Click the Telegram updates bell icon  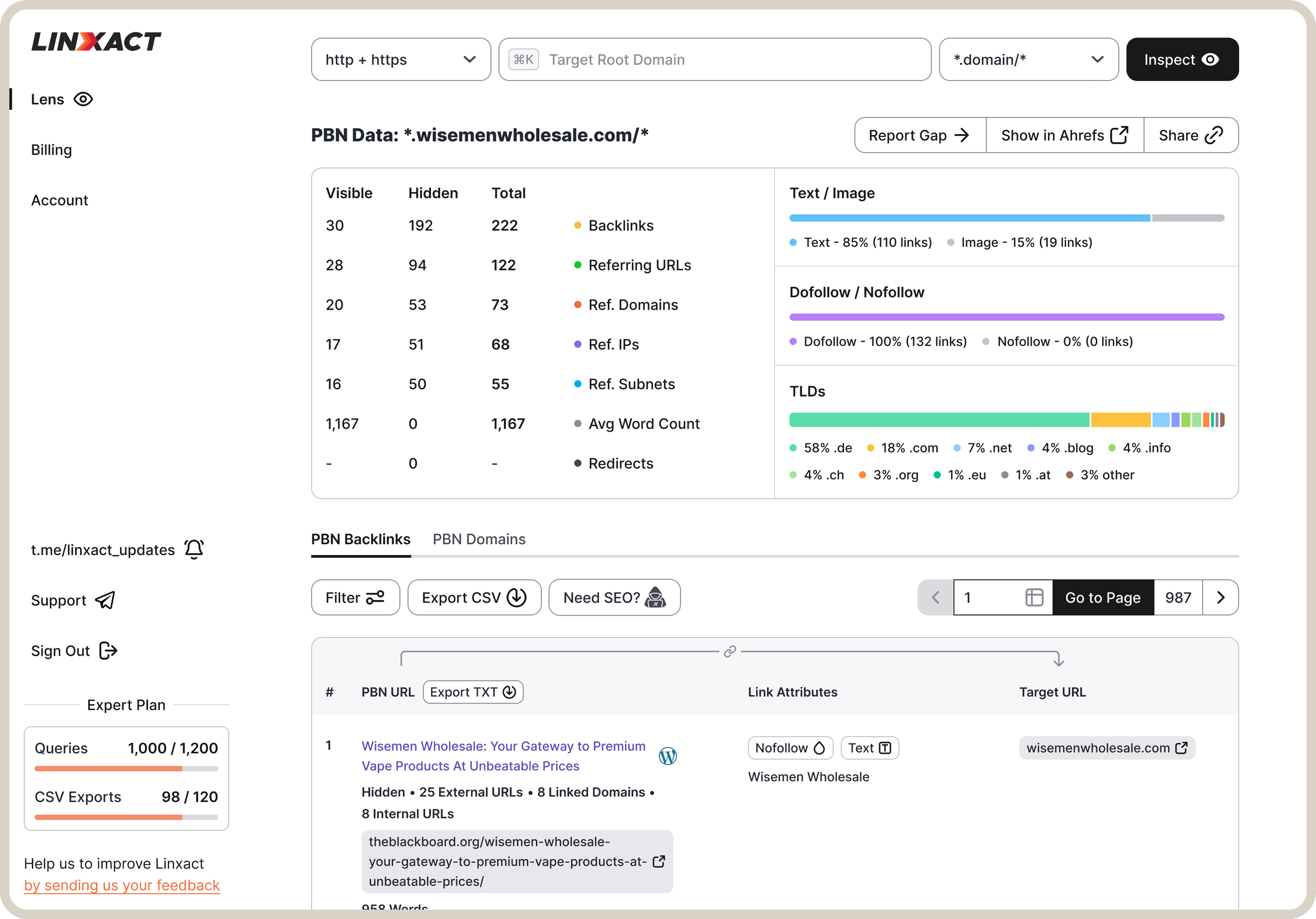(x=194, y=549)
